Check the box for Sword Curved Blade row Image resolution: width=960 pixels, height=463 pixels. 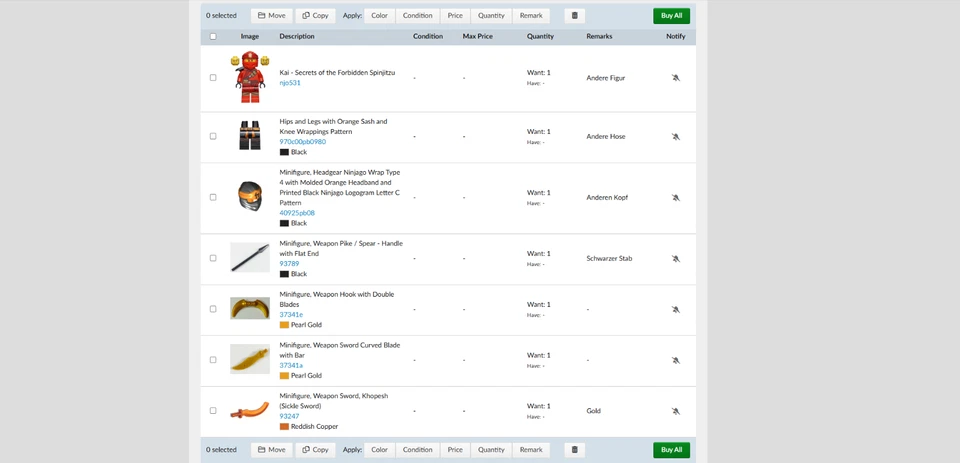click(x=213, y=359)
